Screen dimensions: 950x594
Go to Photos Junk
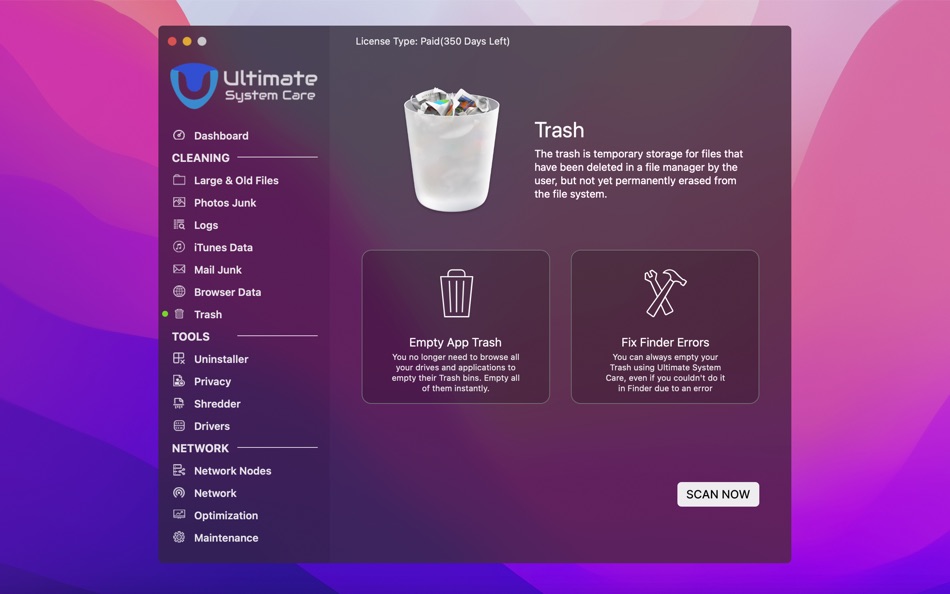[225, 203]
